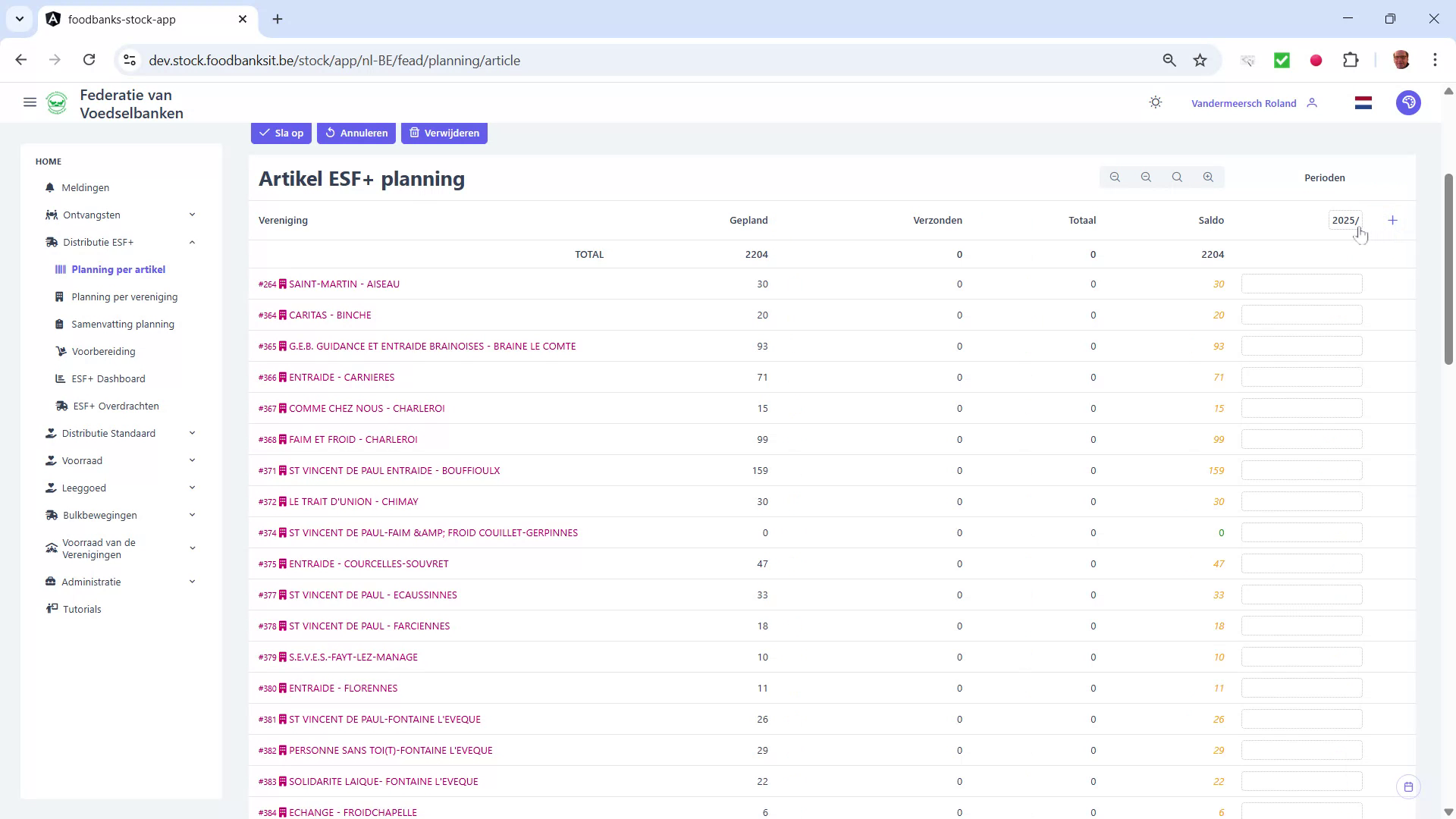Click the Federatie van Voedselbanken logo

57,102
